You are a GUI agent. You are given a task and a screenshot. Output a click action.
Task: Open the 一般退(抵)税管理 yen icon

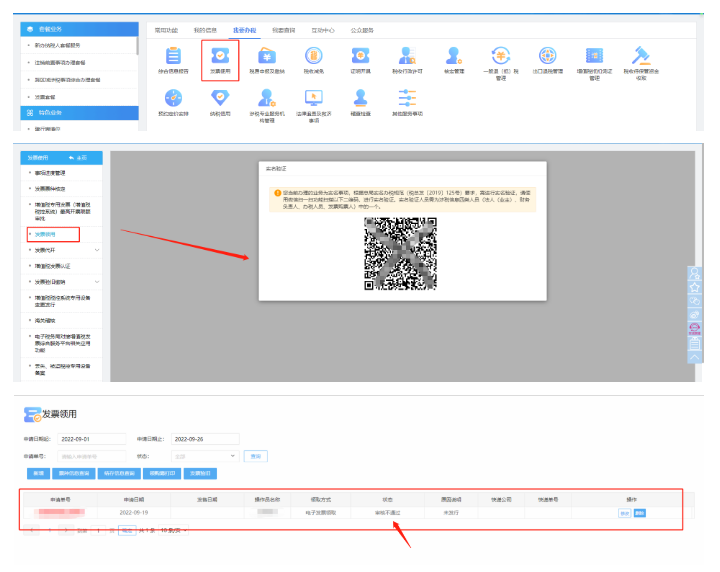501,56
